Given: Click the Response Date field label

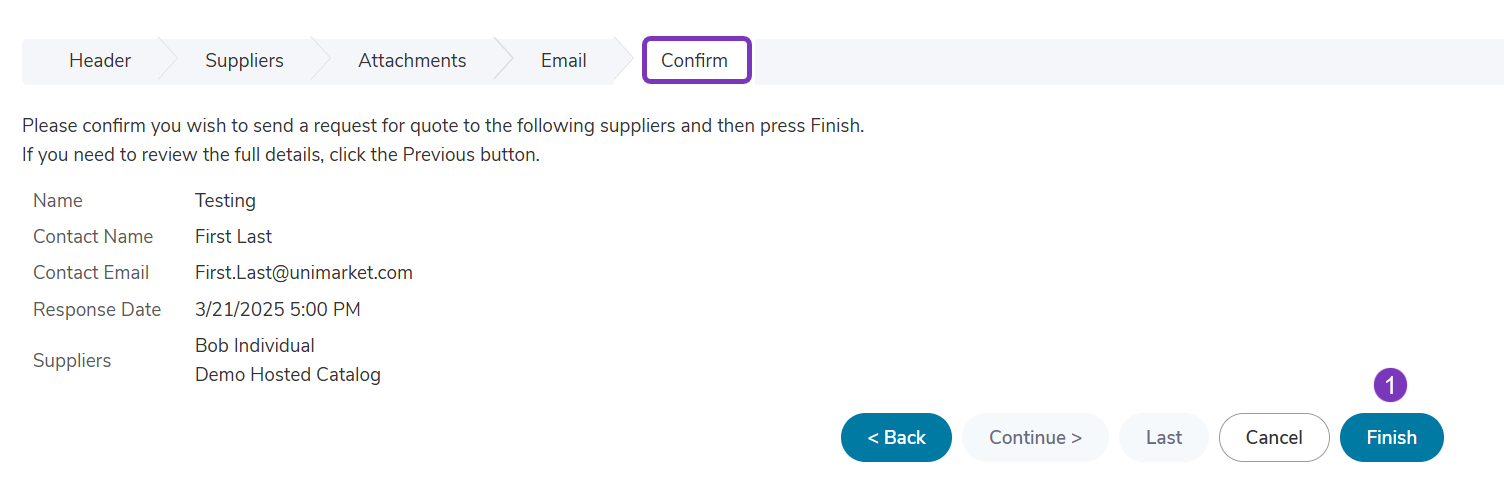Looking at the screenshot, I should tap(97, 310).
